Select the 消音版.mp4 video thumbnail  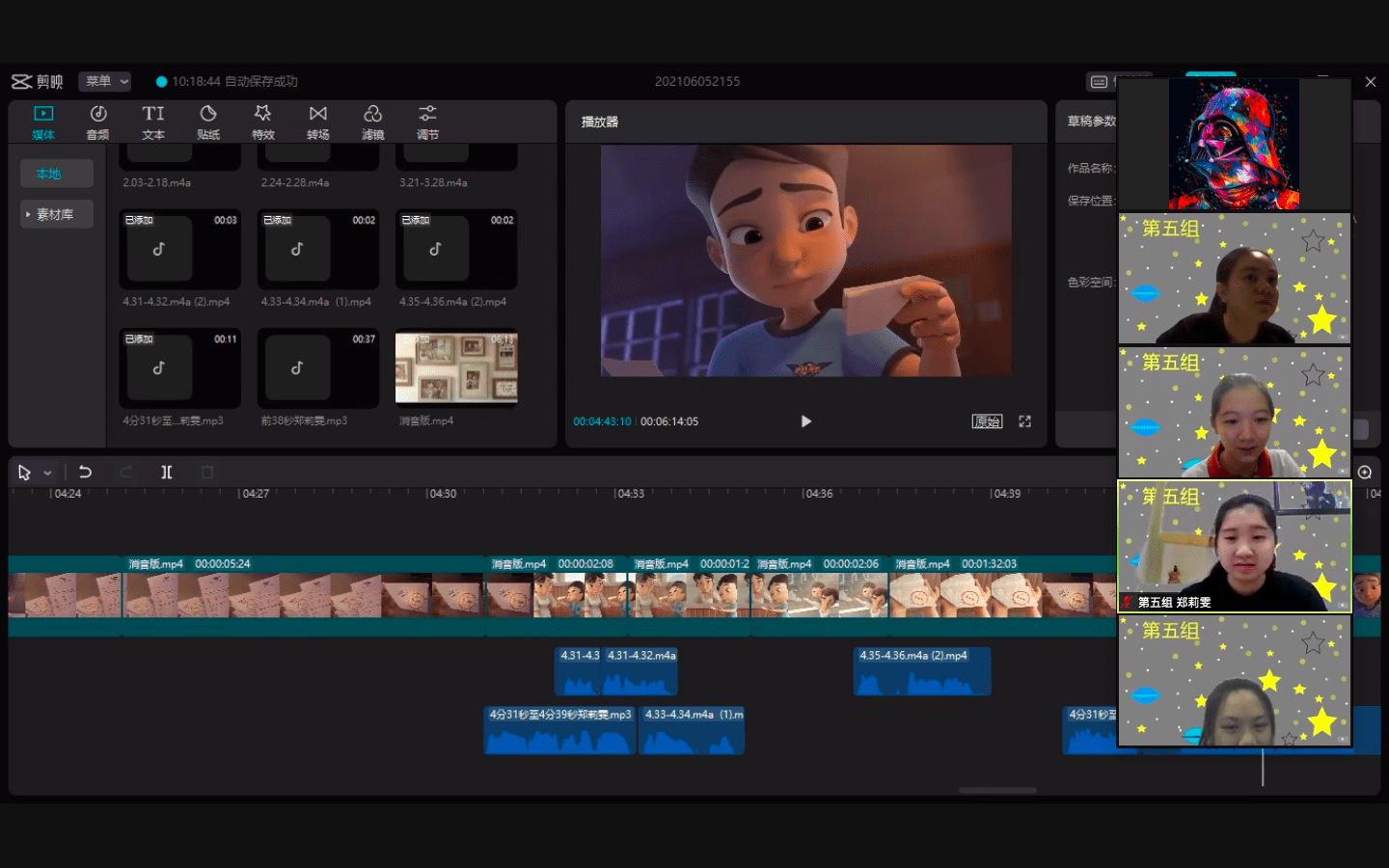(456, 368)
